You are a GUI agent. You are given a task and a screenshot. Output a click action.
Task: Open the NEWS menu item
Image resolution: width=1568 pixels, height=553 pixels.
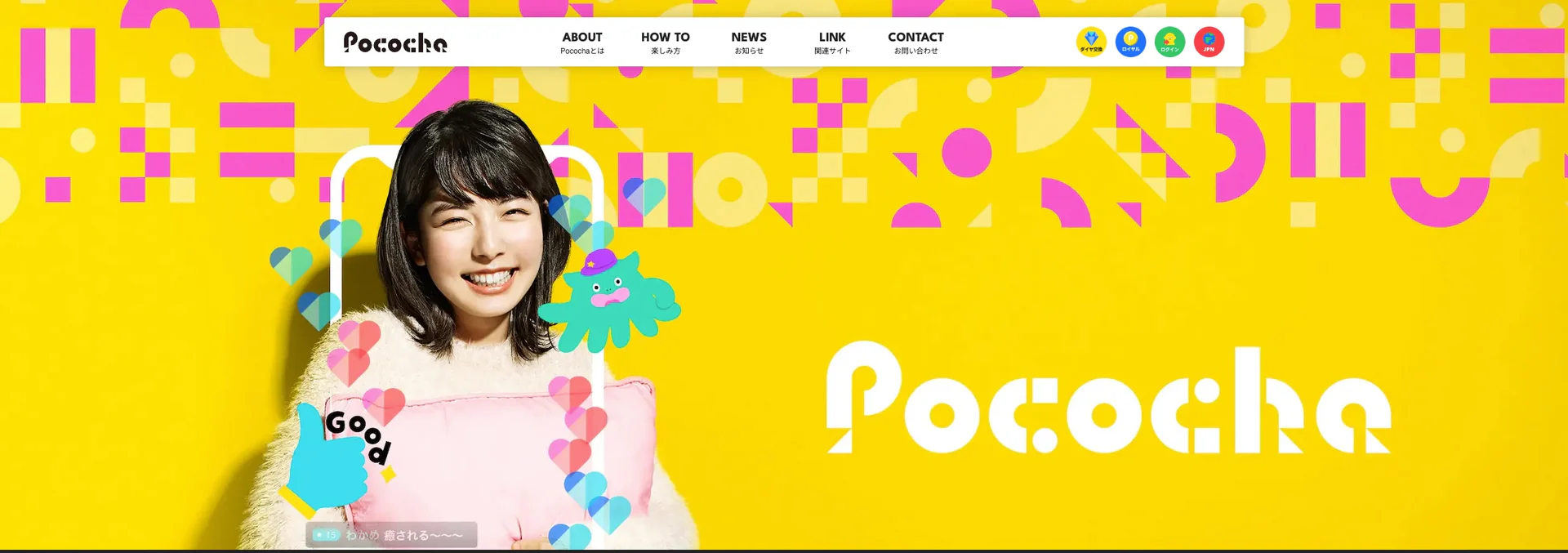[749, 42]
